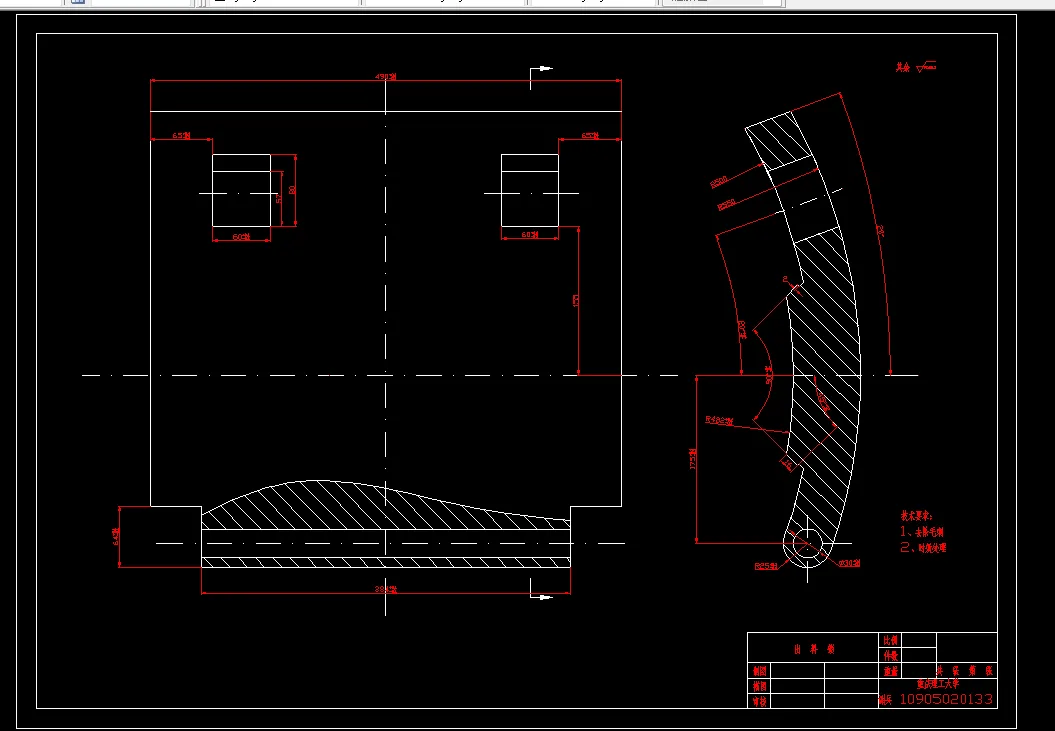Select the right-side 65 offset dimension

589,135
